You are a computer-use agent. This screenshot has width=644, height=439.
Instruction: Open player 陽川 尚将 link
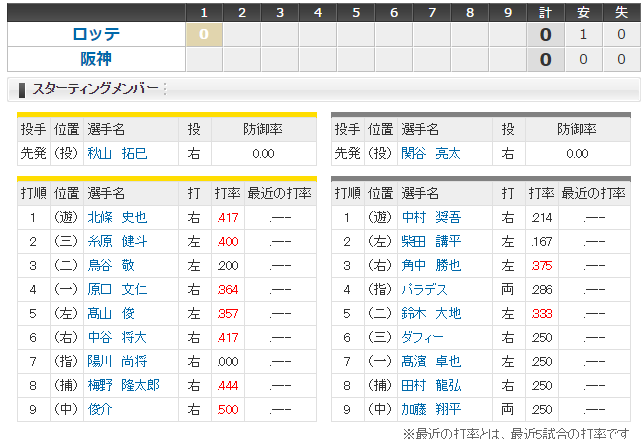117,361
